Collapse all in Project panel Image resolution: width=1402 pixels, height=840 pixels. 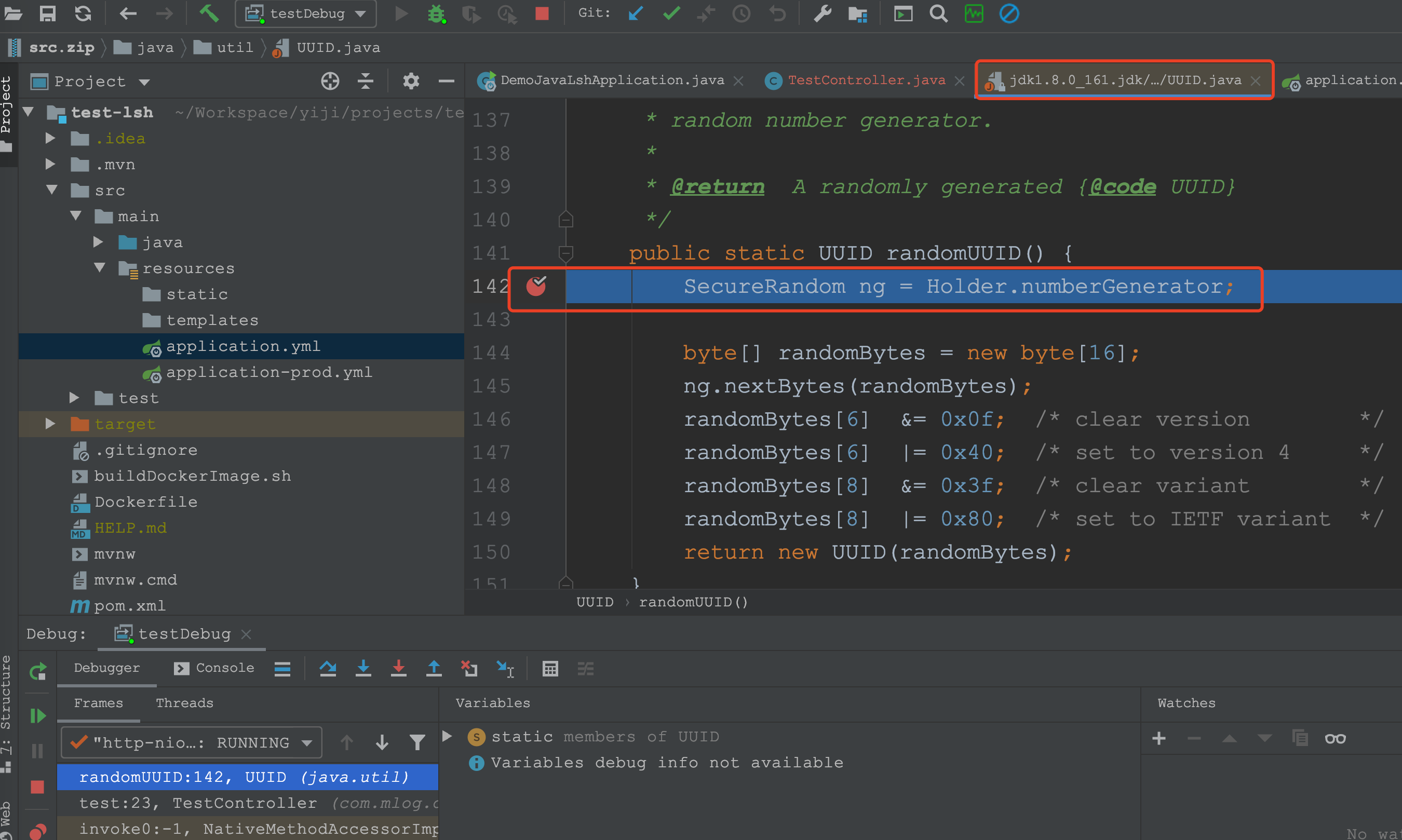pyautogui.click(x=366, y=82)
